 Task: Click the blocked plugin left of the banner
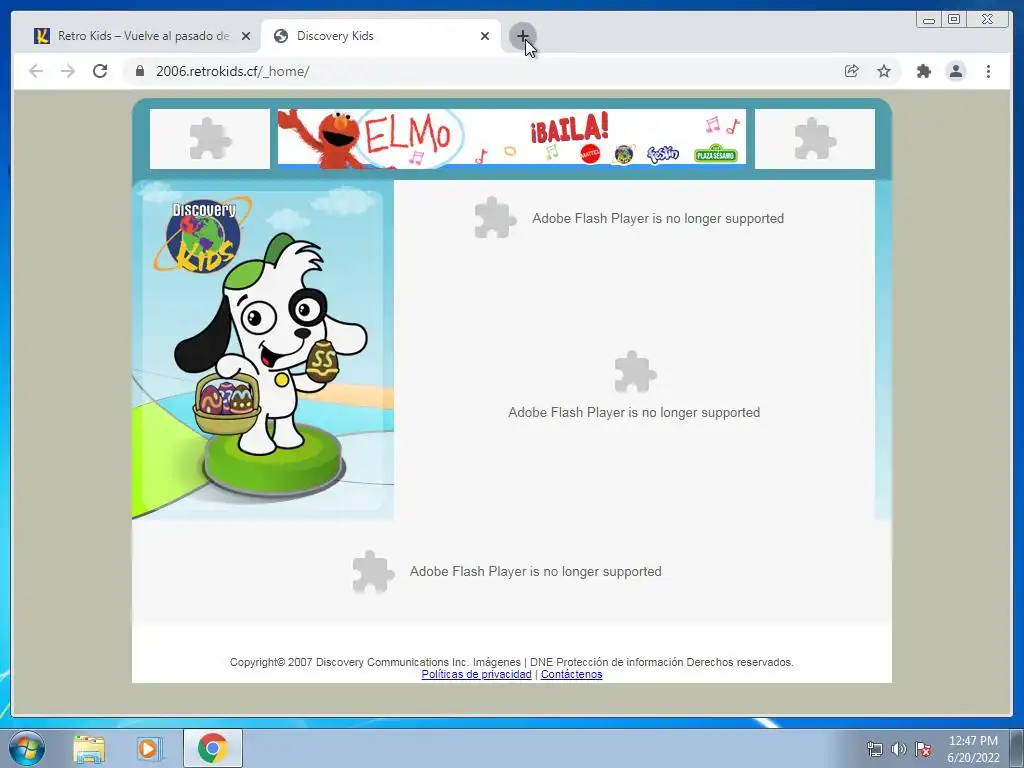coord(210,138)
